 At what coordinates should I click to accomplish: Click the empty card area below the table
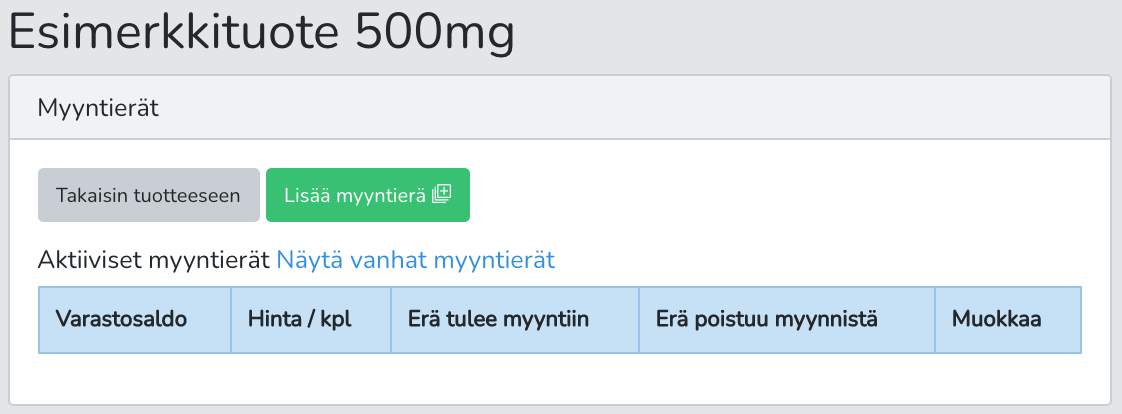click(x=560, y=379)
